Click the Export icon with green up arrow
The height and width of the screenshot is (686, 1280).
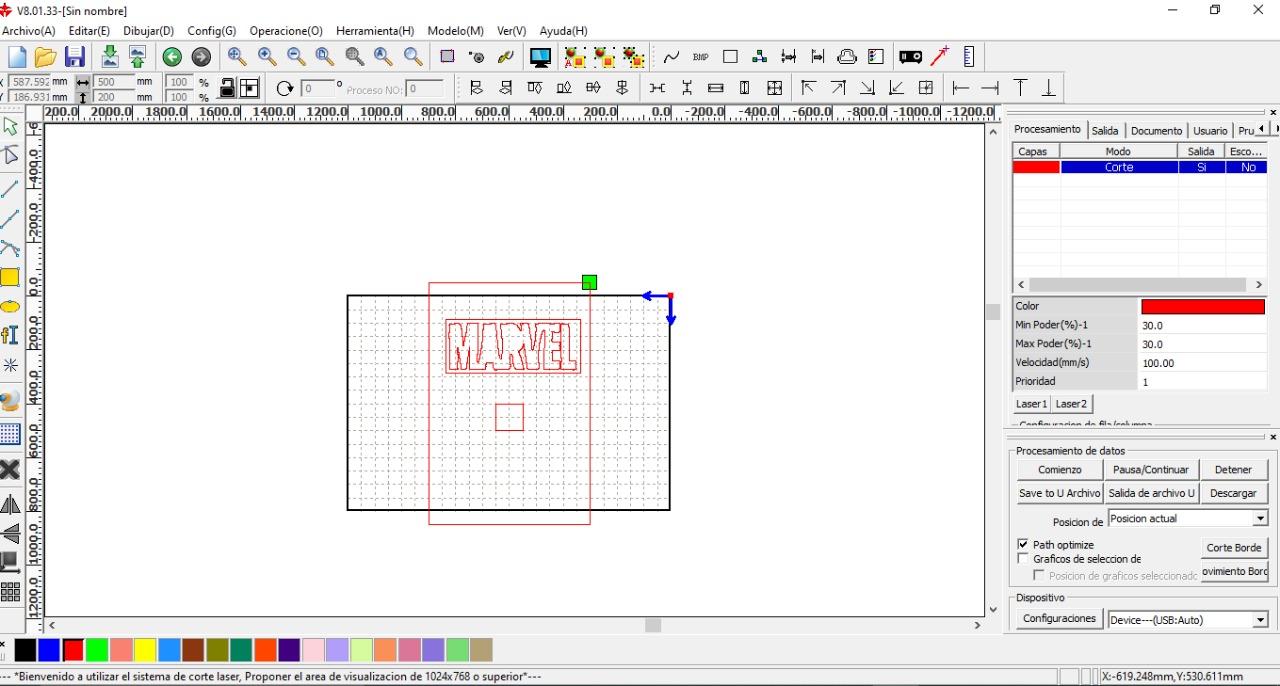tap(137, 58)
